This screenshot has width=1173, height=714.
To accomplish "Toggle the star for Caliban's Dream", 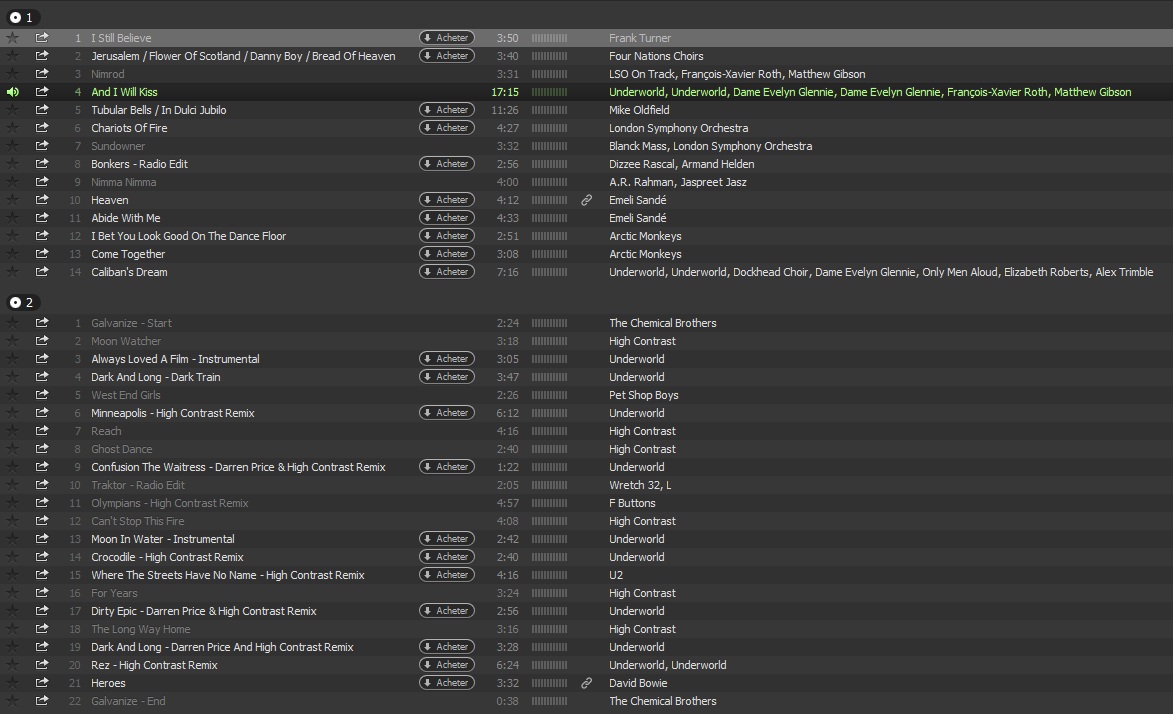I will (13, 272).
